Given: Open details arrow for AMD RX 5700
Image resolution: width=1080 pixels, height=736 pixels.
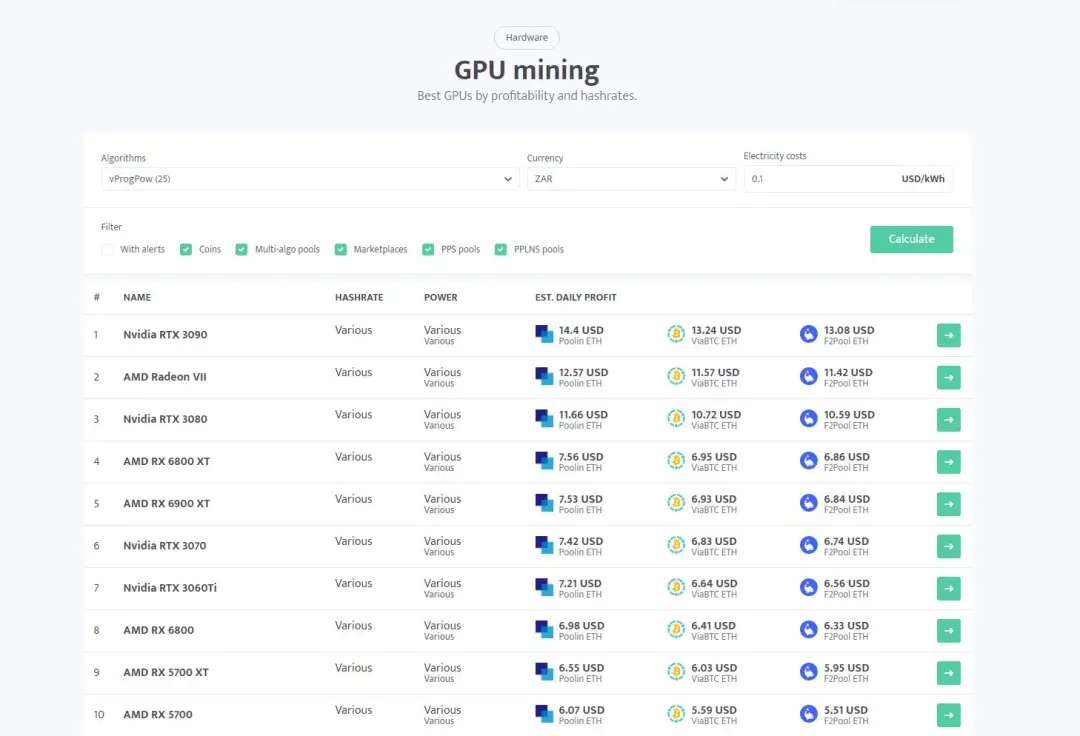Looking at the screenshot, I should [948, 715].
